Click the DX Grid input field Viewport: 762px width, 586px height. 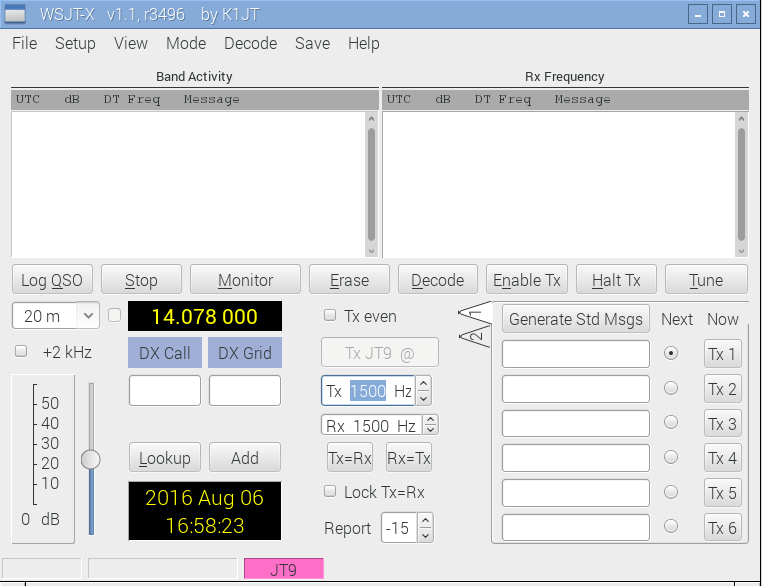[x=245, y=390]
